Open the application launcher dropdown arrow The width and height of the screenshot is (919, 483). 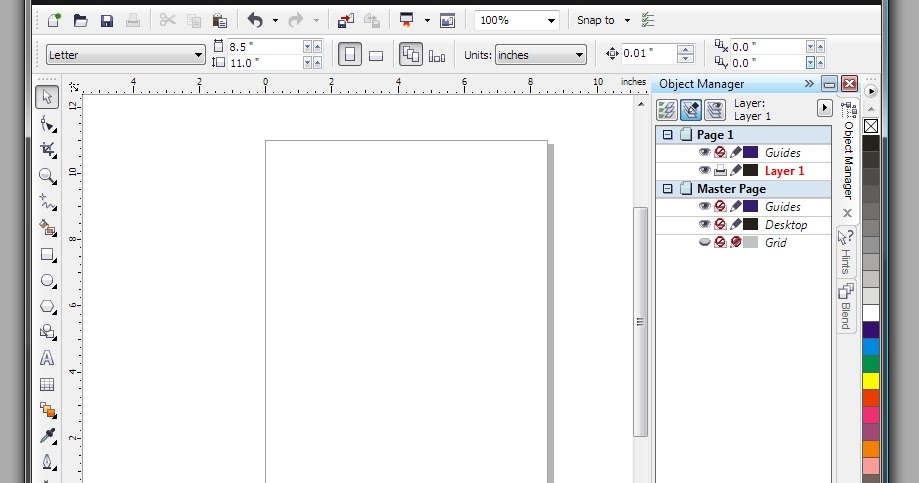point(427,21)
